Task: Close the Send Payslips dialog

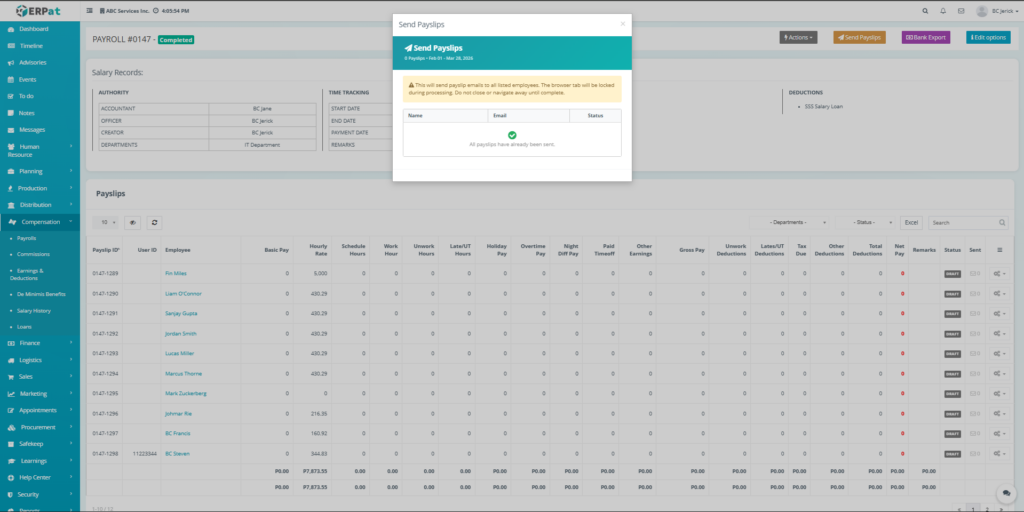Action: click(622, 23)
